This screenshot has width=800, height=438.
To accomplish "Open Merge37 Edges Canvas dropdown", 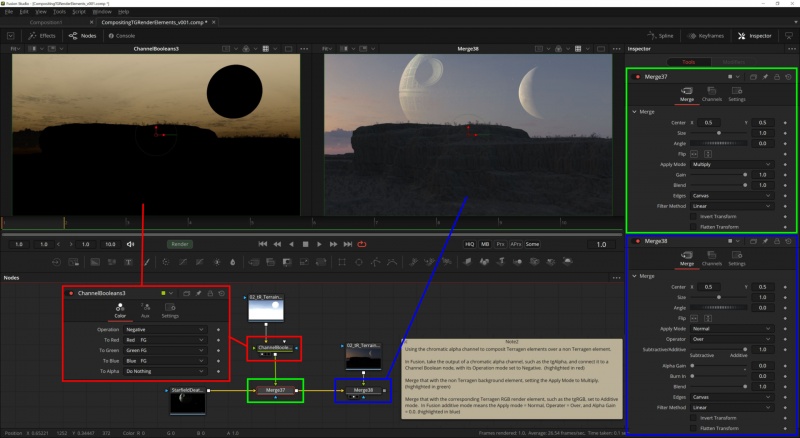I will (731, 196).
